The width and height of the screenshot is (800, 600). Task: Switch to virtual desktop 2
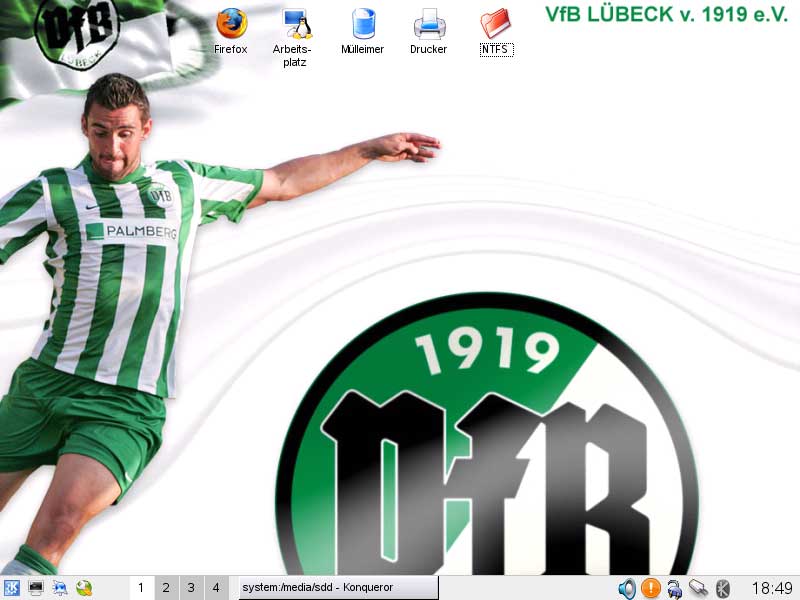coord(166,588)
